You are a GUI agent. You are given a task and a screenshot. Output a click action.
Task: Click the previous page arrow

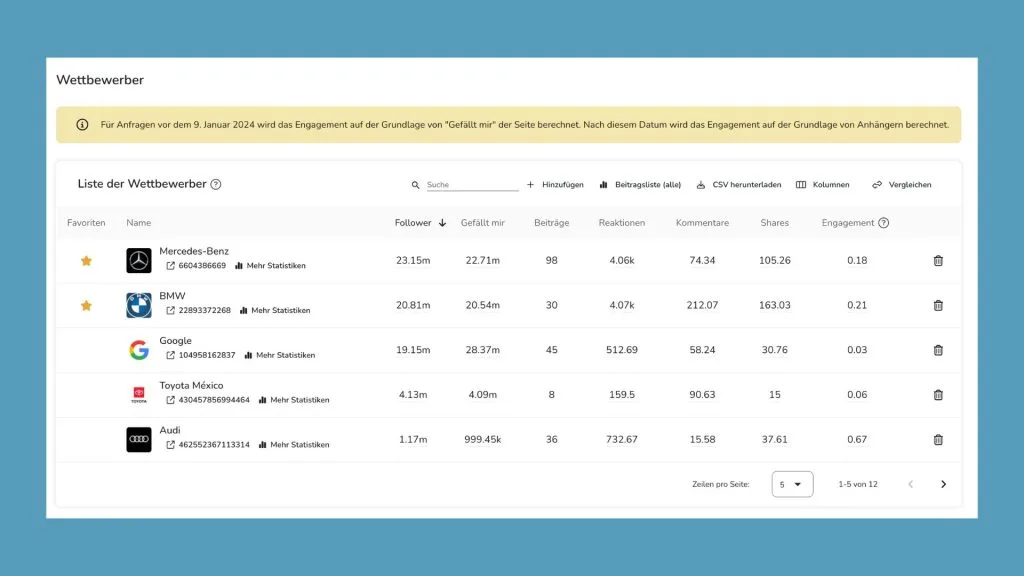tap(910, 484)
